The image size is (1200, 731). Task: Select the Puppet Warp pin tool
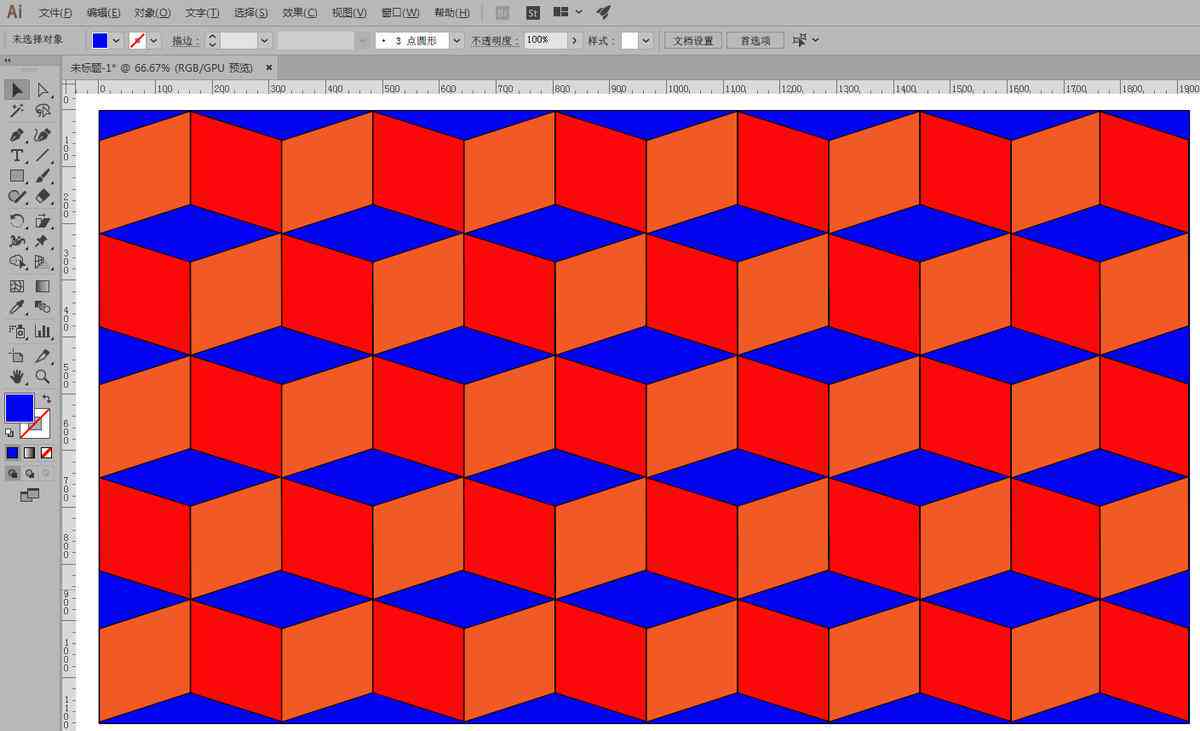43,241
